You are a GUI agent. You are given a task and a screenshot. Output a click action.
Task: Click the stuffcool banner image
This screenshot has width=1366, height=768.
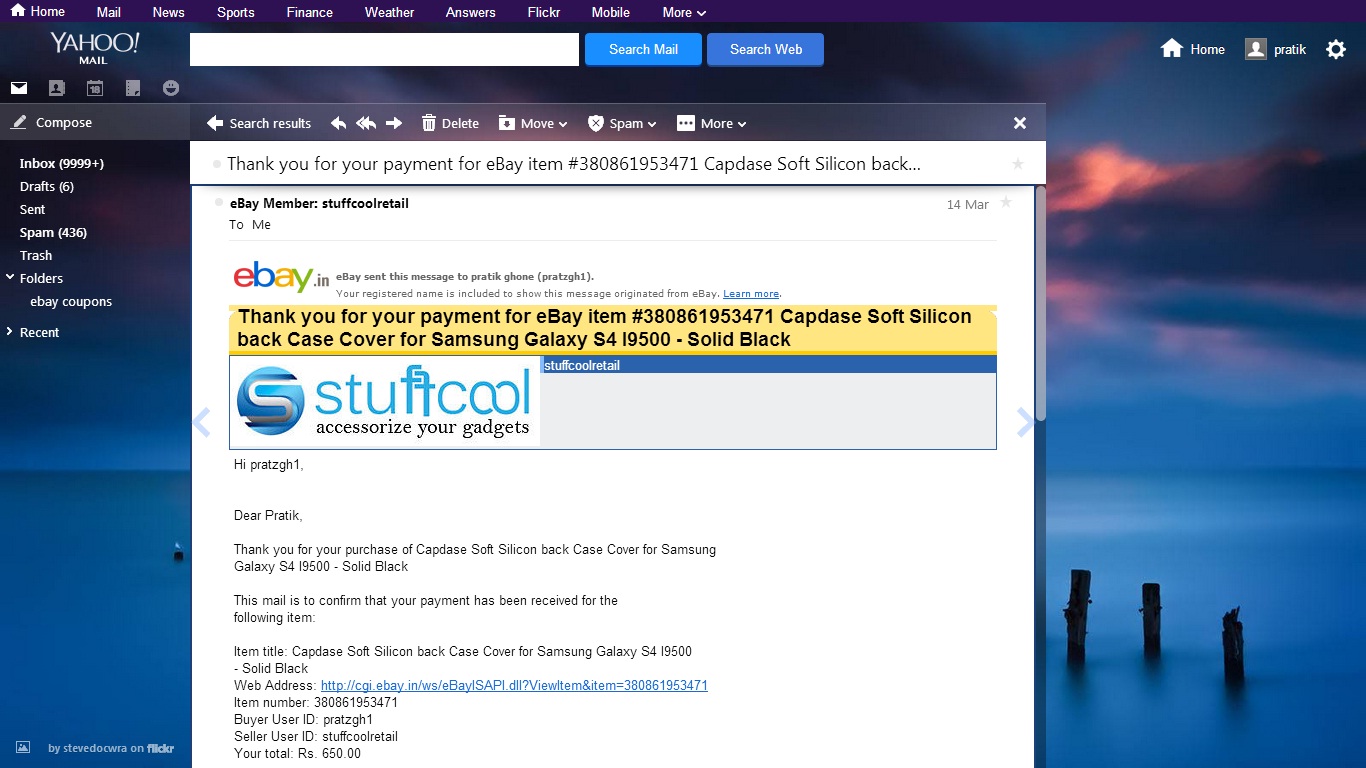(385, 401)
